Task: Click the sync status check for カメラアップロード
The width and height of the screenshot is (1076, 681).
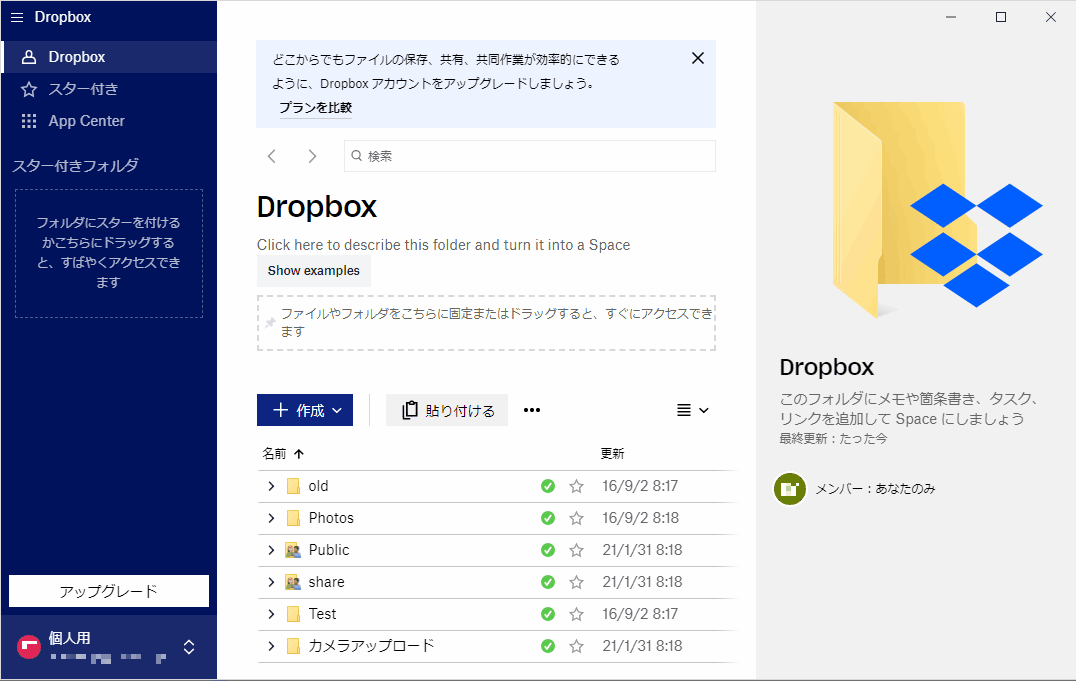Action: click(548, 646)
